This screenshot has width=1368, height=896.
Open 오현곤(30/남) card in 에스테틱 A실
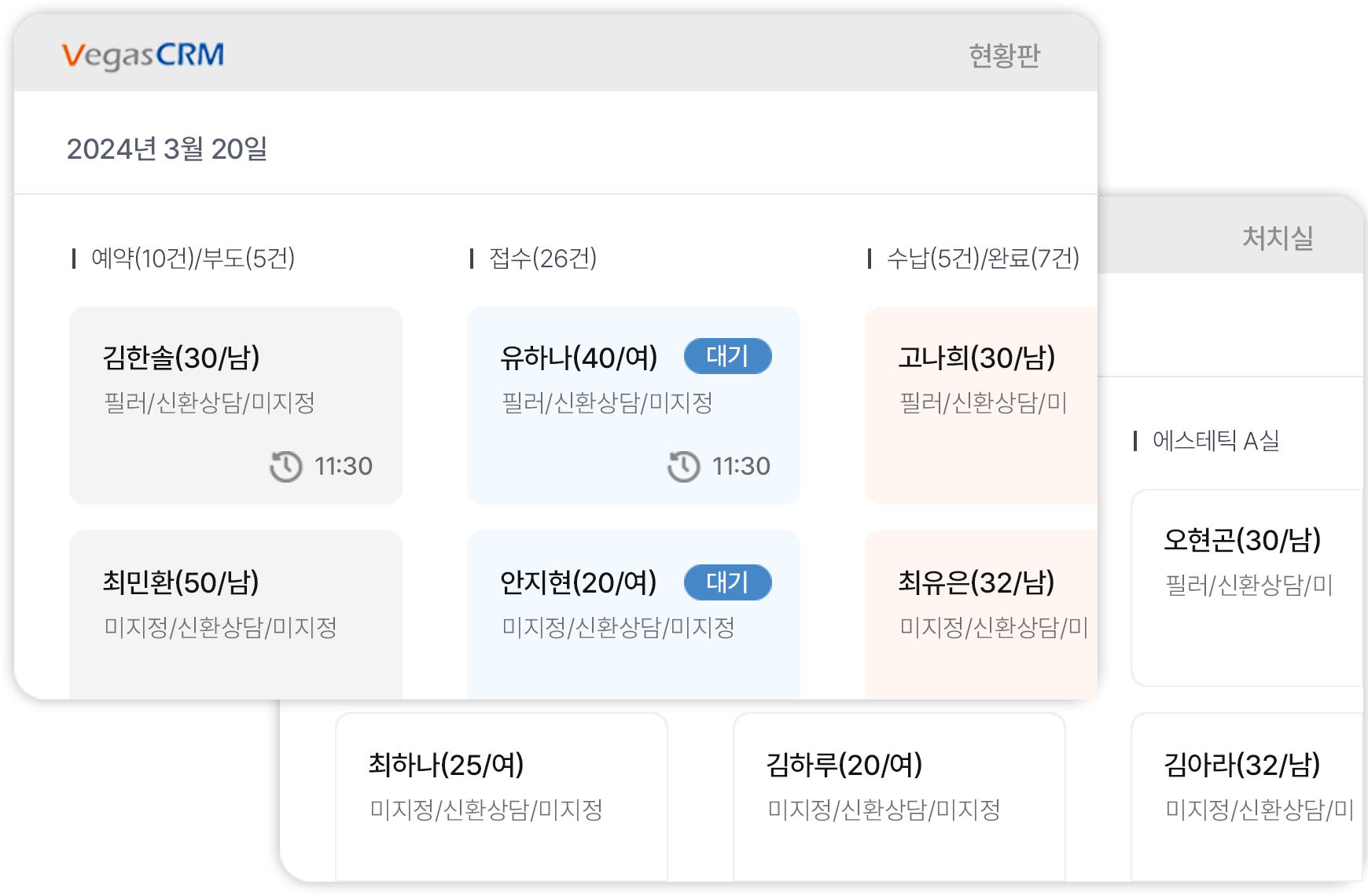[x=1247, y=588]
